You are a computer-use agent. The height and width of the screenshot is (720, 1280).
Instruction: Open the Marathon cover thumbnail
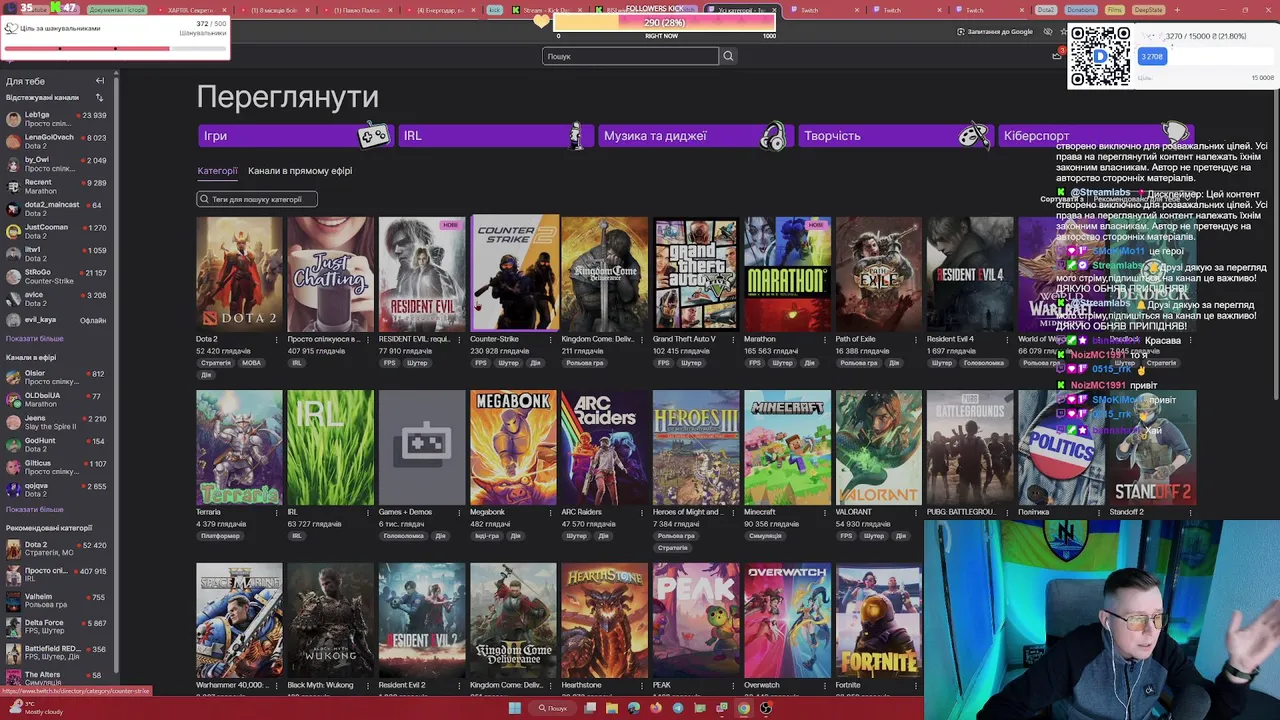pos(787,273)
